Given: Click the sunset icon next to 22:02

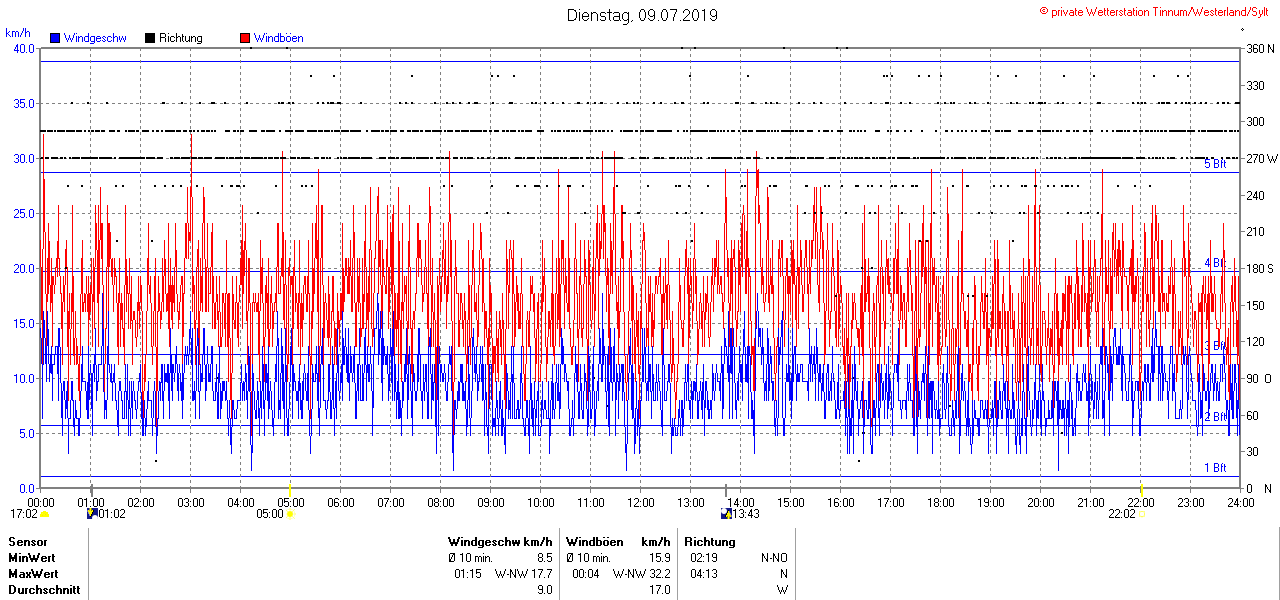Looking at the screenshot, I should [1143, 514].
